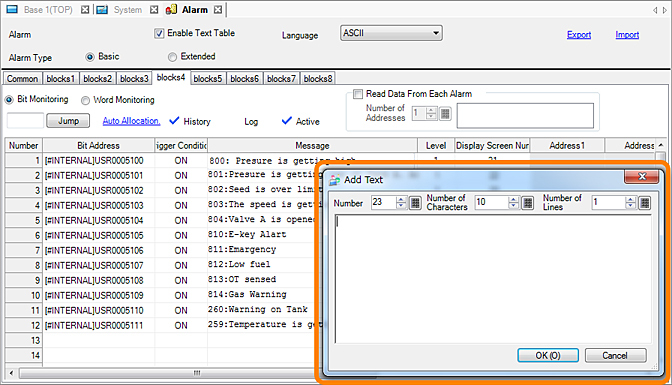Select message '812:Low fuel'
The image size is (672, 385).
pyautogui.click(x=239, y=265)
